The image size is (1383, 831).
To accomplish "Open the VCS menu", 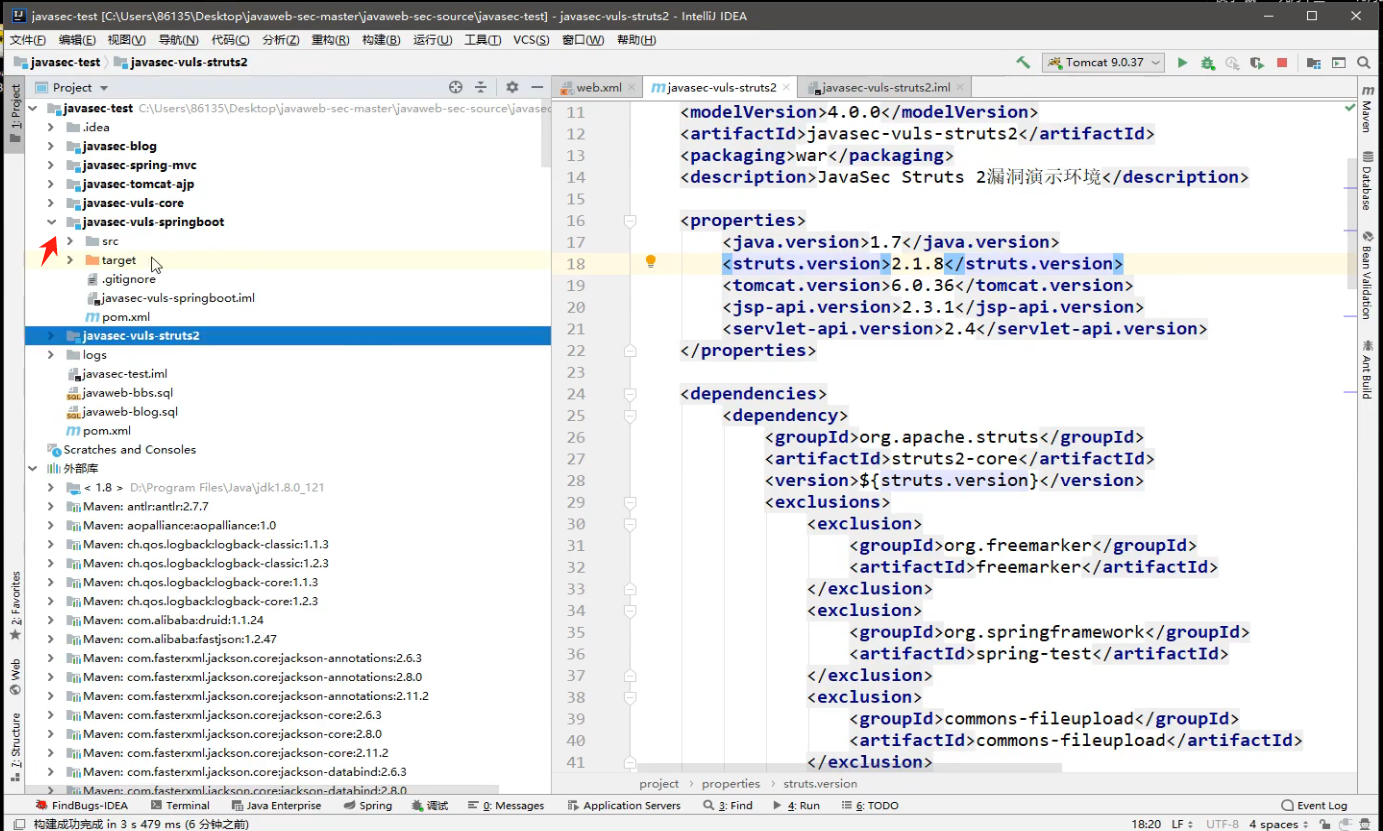I will (x=531, y=40).
